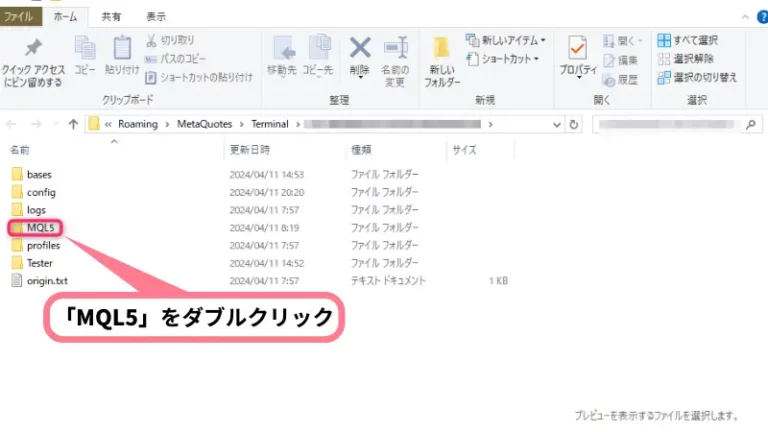The image size is (768, 432).
Task: Select the MQL5 folder
Action: [39, 228]
